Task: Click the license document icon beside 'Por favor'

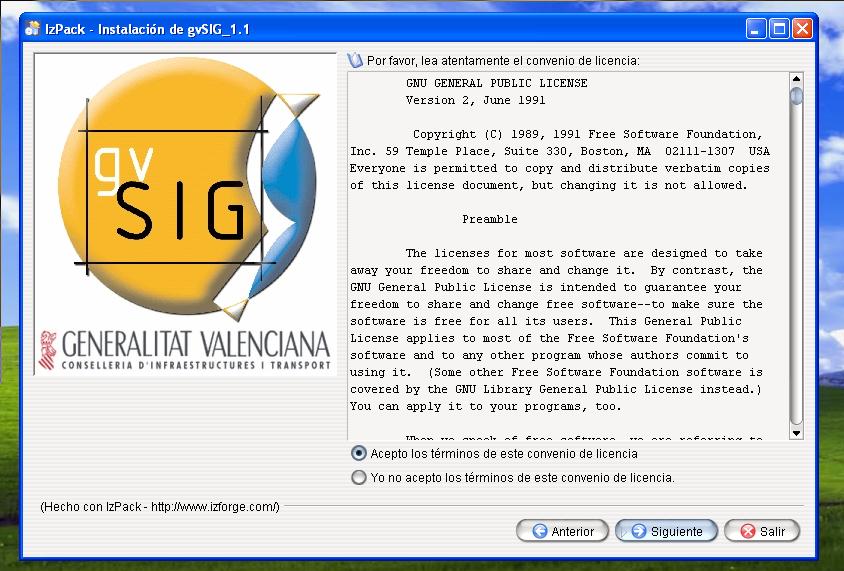Action: [355, 61]
